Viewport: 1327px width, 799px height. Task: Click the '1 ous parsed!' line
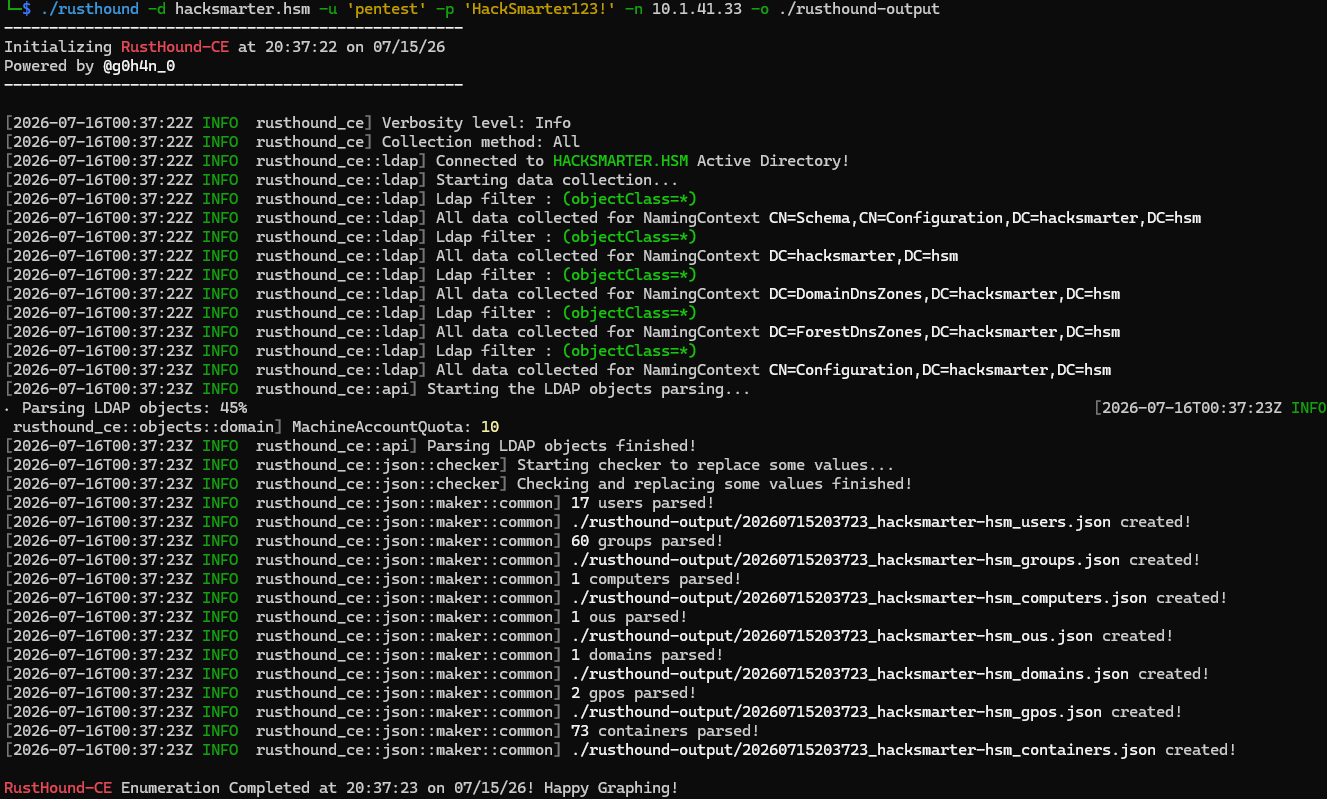[x=629, y=617]
